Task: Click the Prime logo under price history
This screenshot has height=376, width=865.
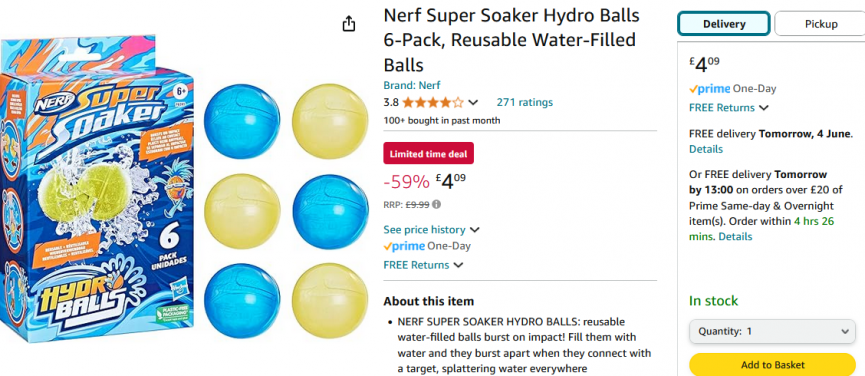Action: coord(404,246)
